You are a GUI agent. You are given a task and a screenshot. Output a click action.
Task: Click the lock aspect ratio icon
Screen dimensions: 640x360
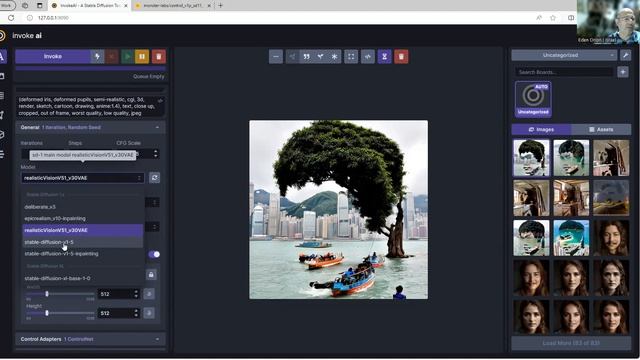click(x=151, y=275)
